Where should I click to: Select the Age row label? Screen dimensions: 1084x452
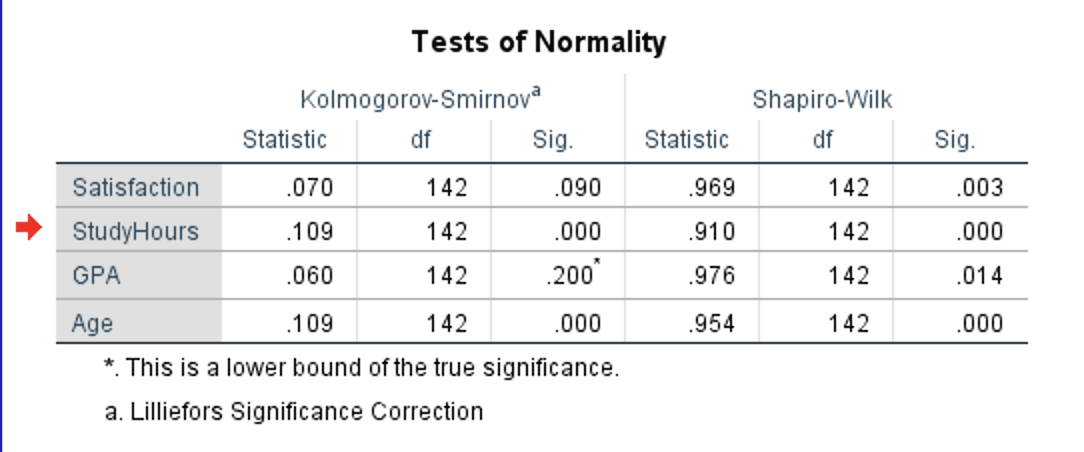pyautogui.click(x=92, y=323)
